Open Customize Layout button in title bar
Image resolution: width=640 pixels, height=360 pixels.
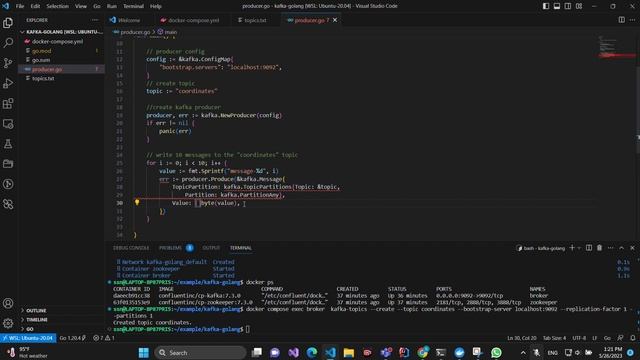(x=579, y=6)
